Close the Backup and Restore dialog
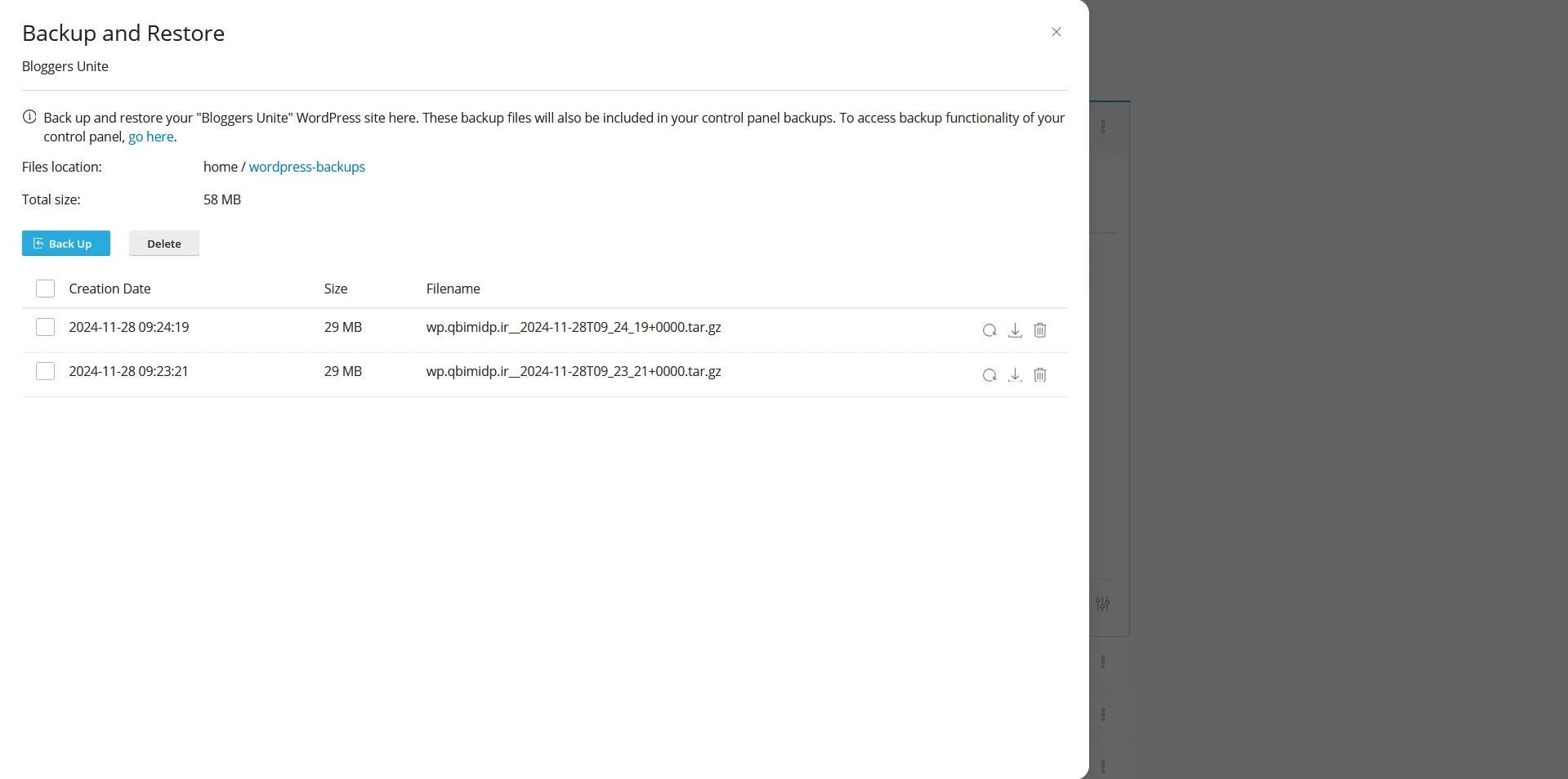The width and height of the screenshot is (1568, 779). [x=1056, y=32]
